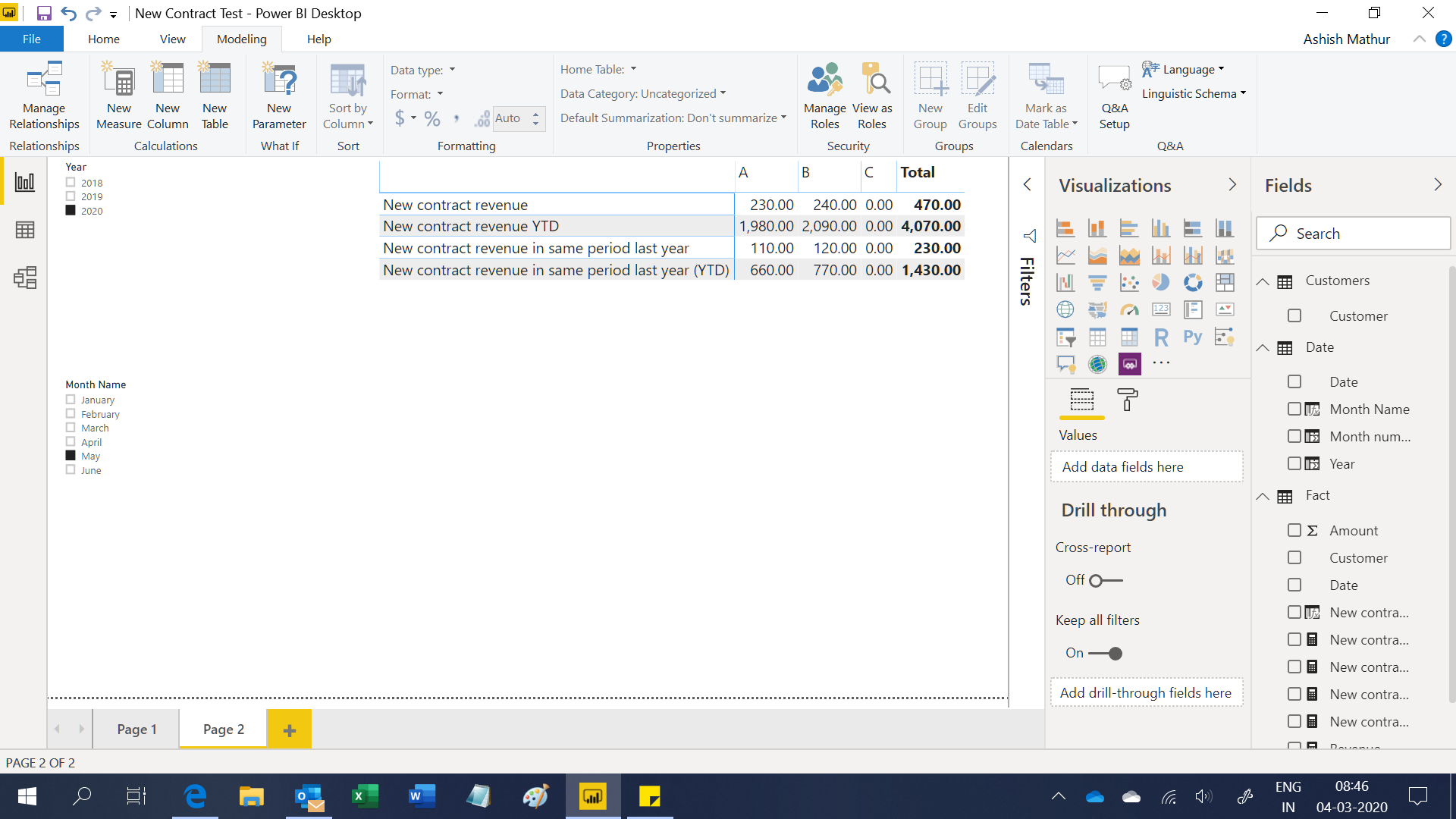Check the 2018 year slicer box

[71, 183]
